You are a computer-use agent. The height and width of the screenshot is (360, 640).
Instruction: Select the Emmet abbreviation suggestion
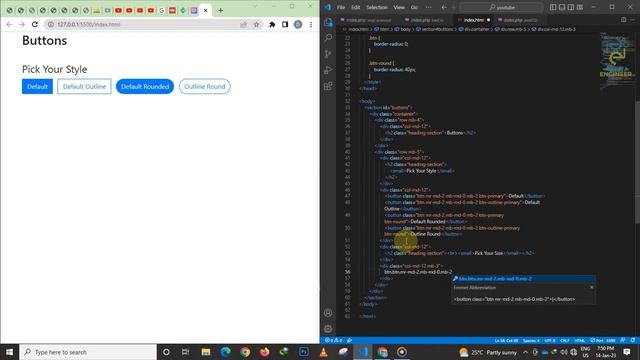(523, 279)
